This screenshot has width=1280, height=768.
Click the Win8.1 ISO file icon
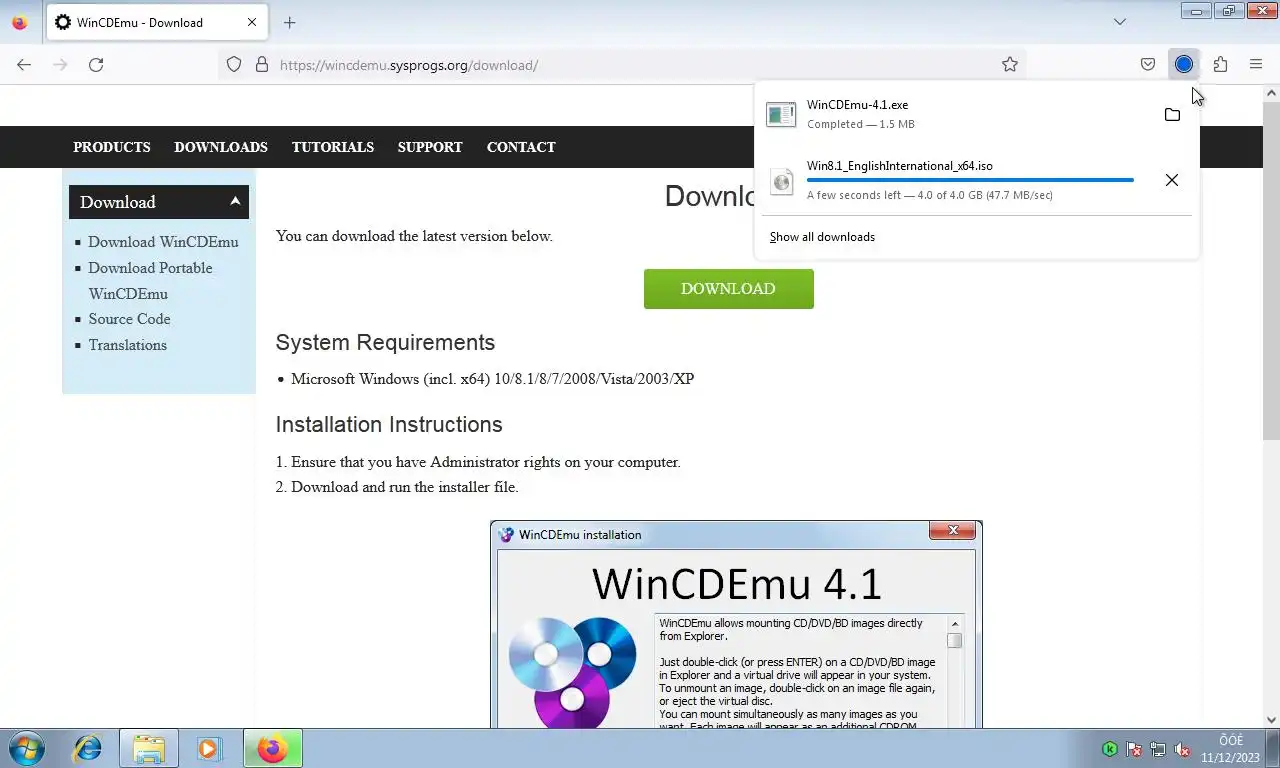781,181
